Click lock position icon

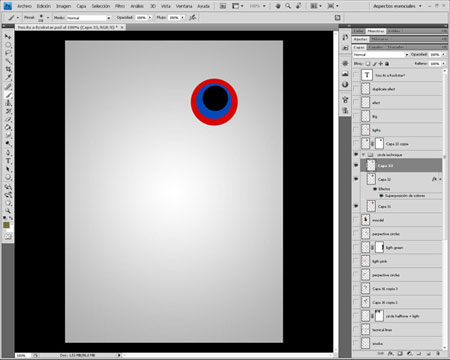point(381,63)
